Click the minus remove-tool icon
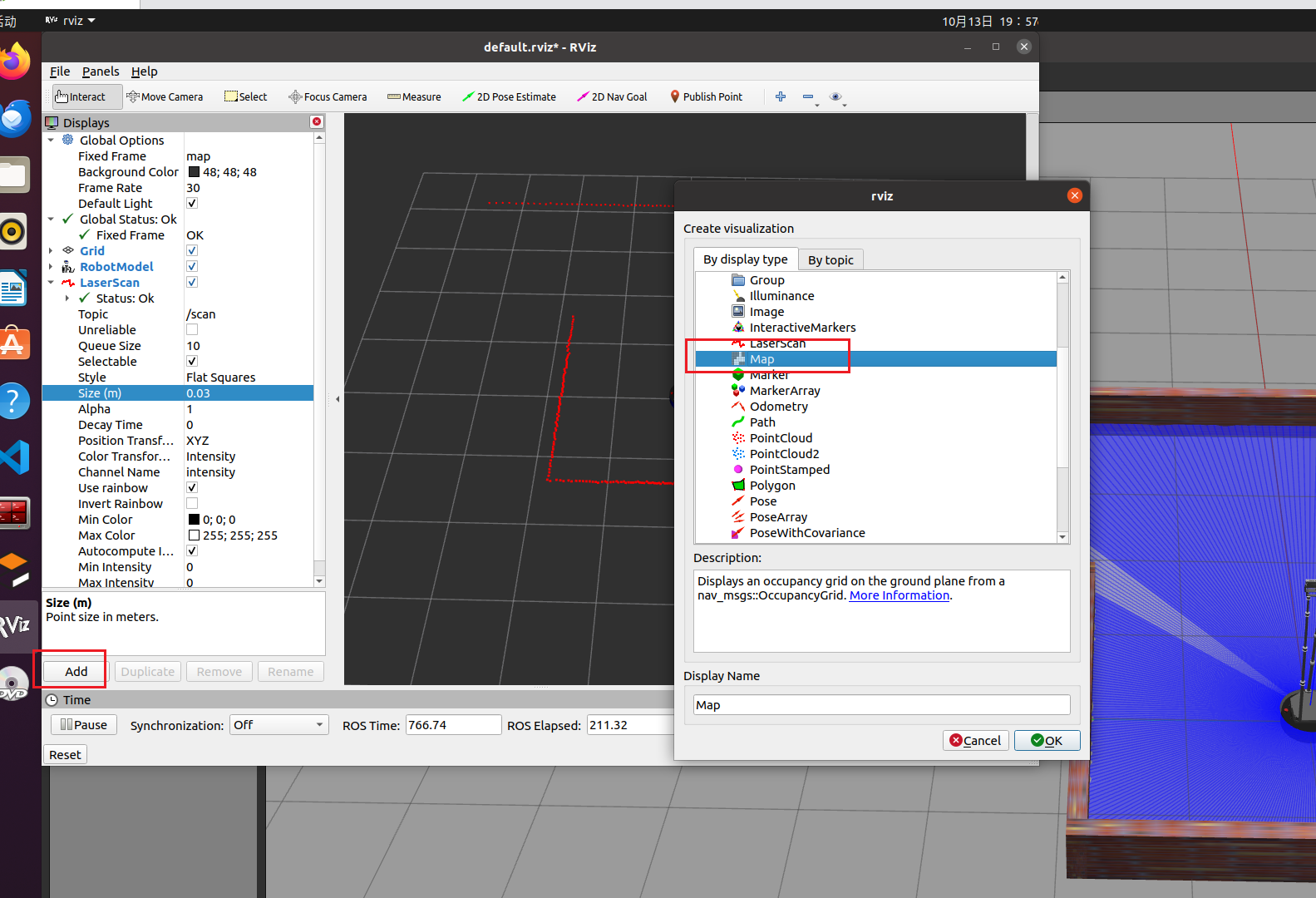The width and height of the screenshot is (1316, 898). (x=808, y=97)
